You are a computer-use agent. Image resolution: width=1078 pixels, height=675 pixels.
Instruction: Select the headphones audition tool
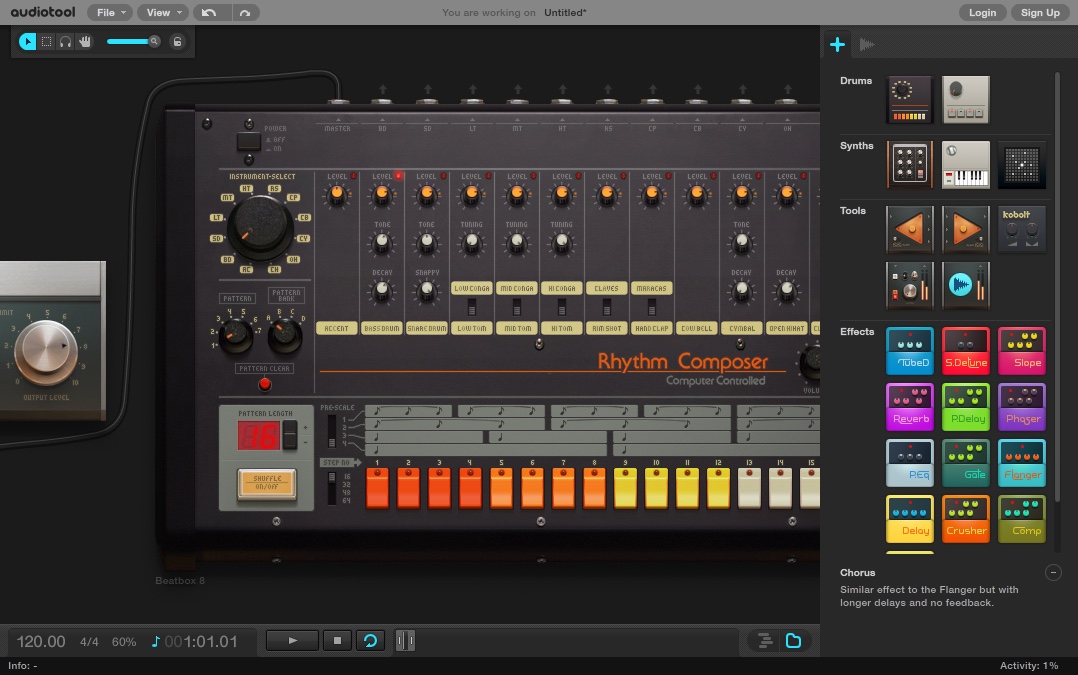click(x=65, y=42)
